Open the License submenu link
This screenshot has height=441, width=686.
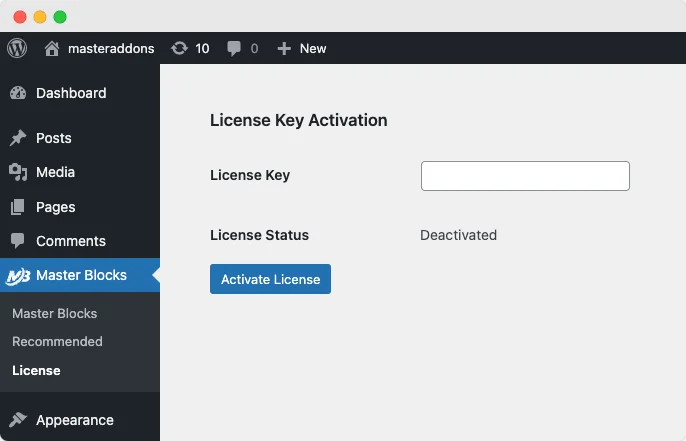[36, 371]
